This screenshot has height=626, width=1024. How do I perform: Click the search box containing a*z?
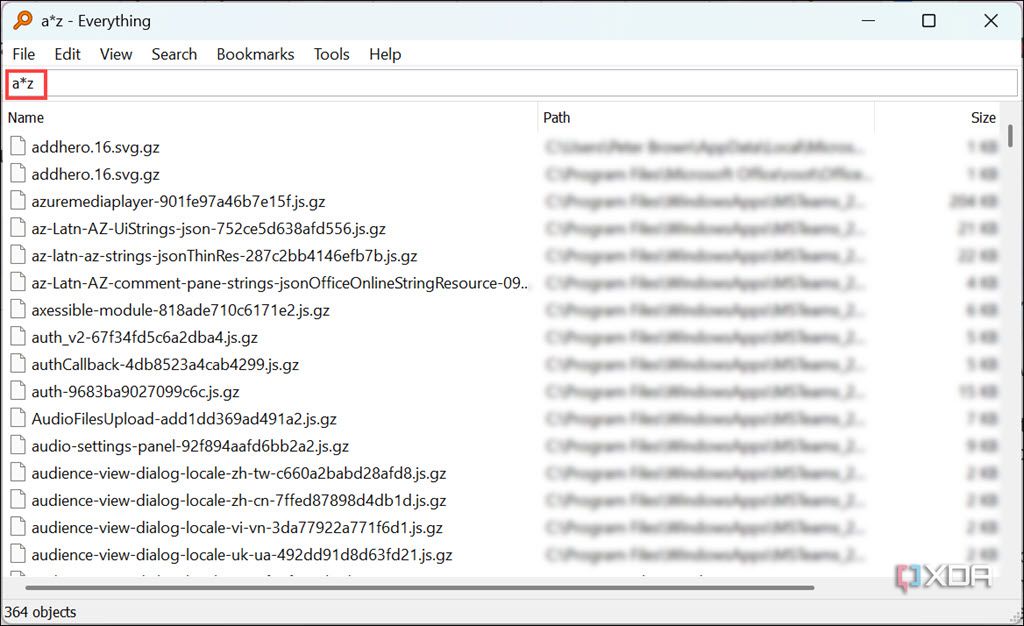pyautogui.click(x=511, y=84)
